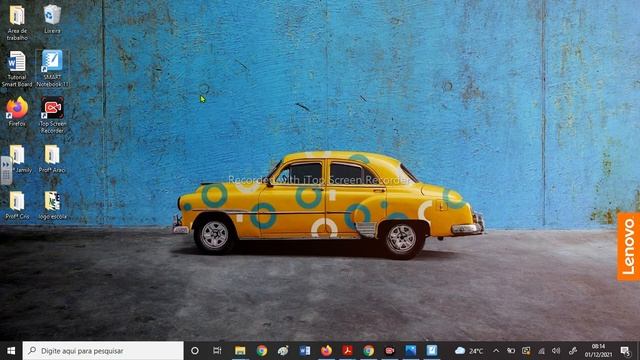640x360 pixels.
Task: Select the Profª Cris folder
Action: [x=17, y=205]
